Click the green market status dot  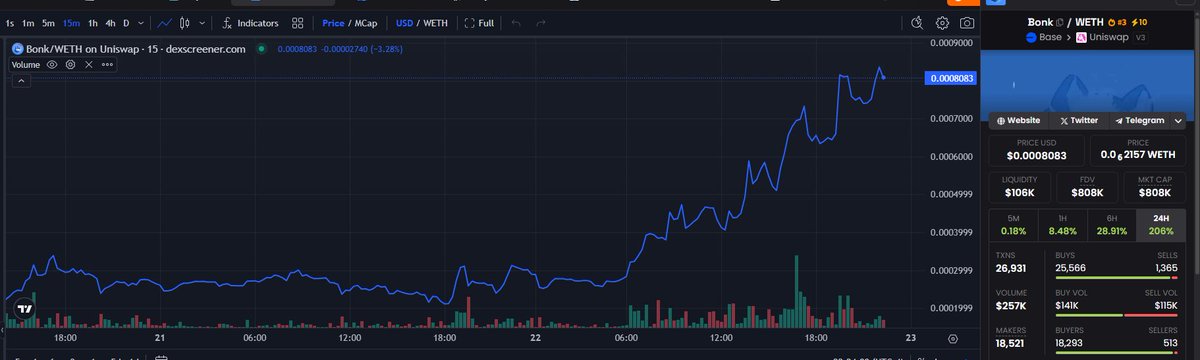pyautogui.click(x=261, y=48)
